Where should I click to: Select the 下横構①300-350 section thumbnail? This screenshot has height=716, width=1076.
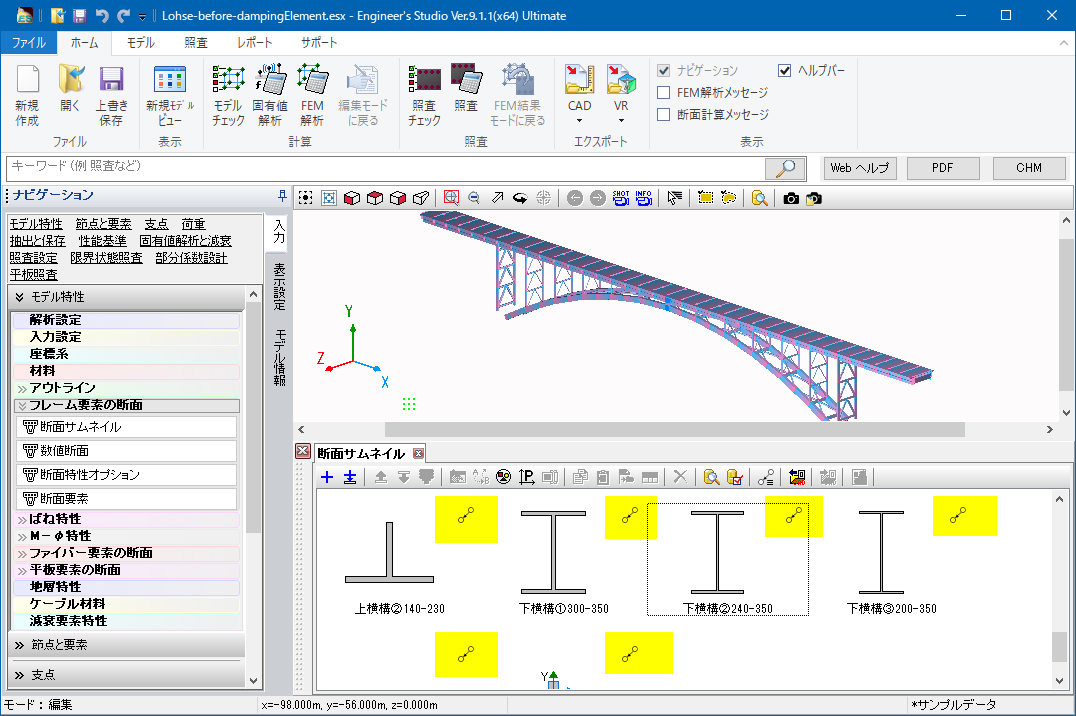[553, 555]
